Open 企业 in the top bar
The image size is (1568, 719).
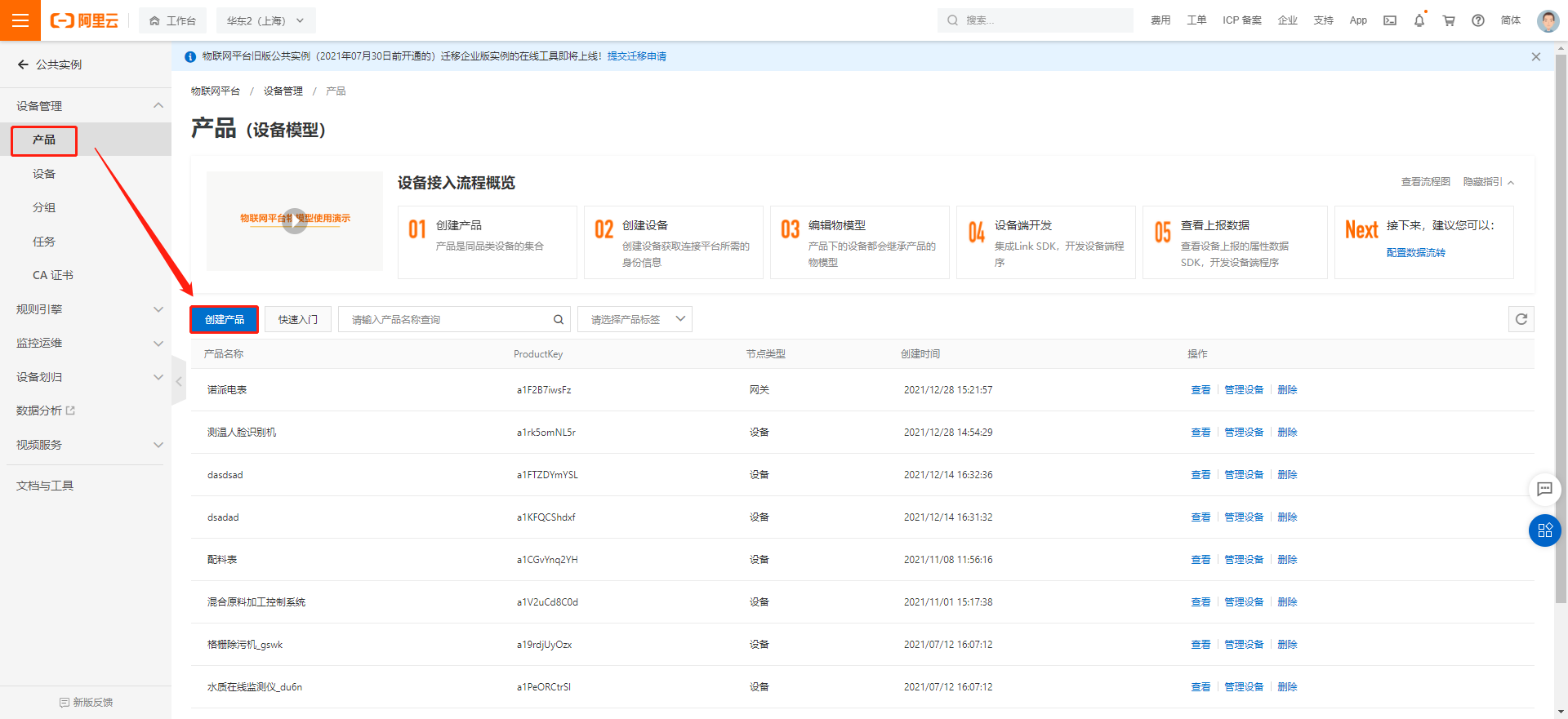click(x=1288, y=20)
